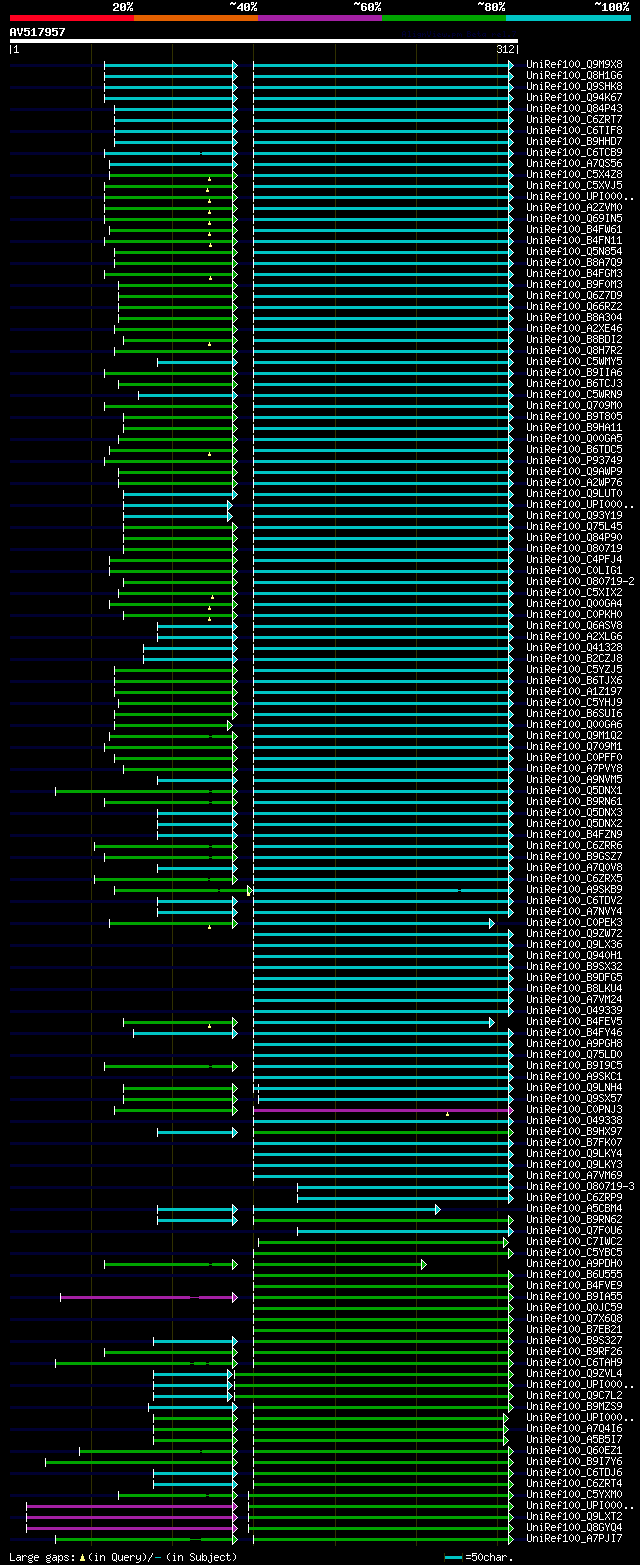Select the UniRef100_A7QS56 label
The height and width of the screenshot is (1565, 640).
click(574, 163)
